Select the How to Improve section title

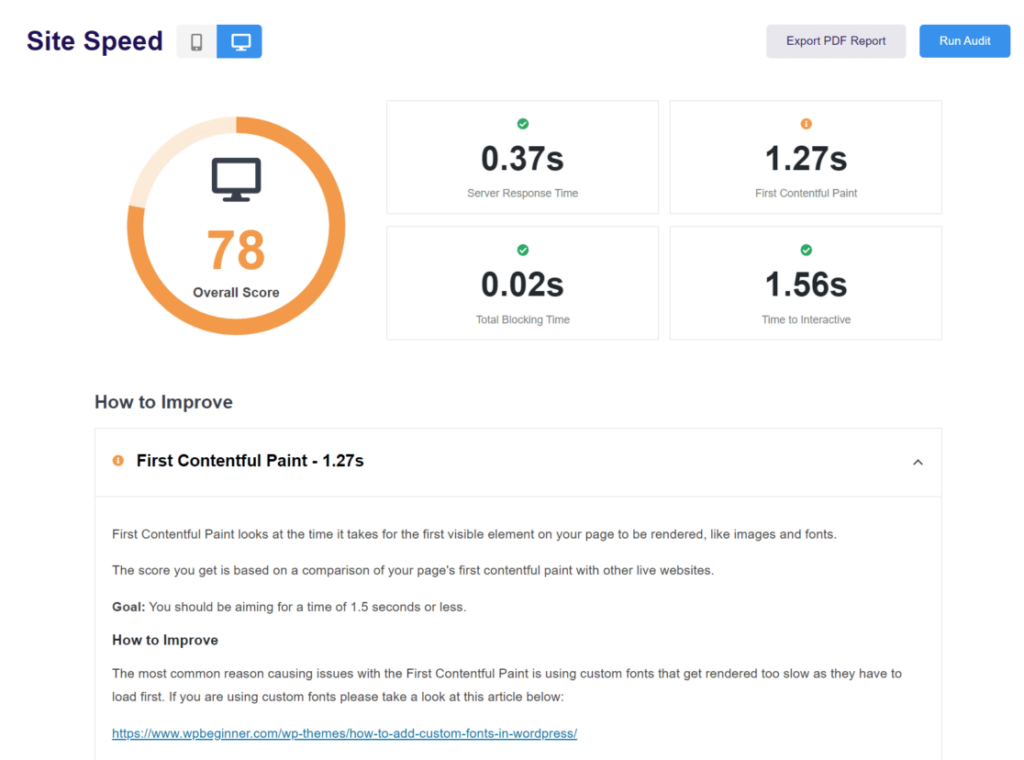pos(162,402)
